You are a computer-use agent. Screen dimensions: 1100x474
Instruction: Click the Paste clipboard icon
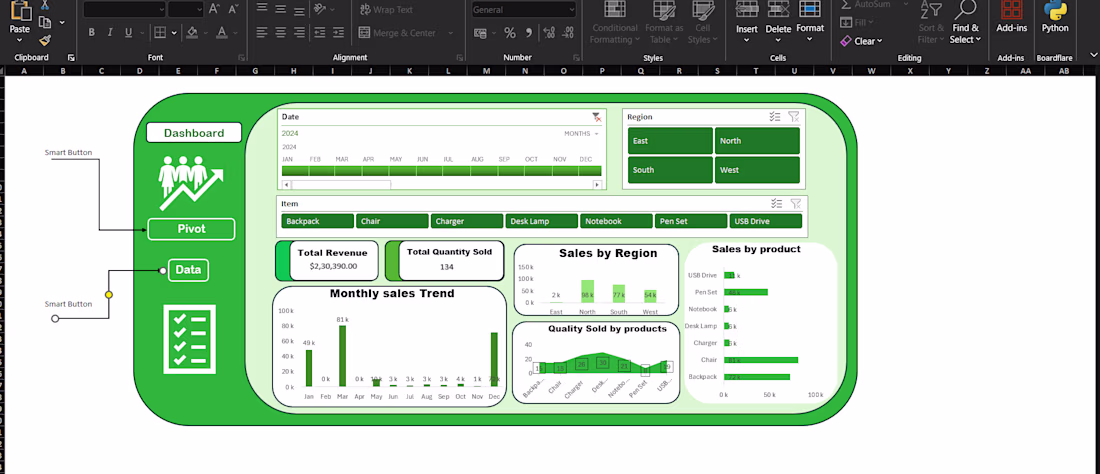(x=20, y=13)
